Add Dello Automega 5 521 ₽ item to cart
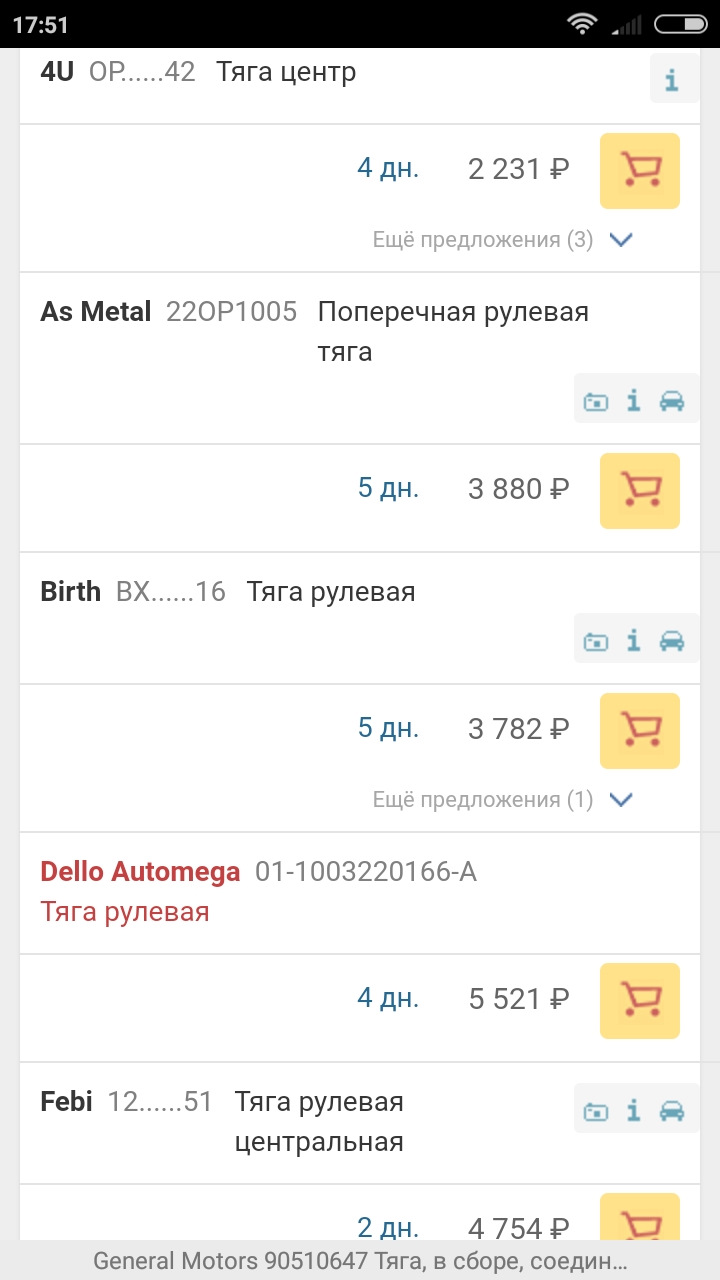Image resolution: width=720 pixels, height=1280 pixels. (x=639, y=1000)
